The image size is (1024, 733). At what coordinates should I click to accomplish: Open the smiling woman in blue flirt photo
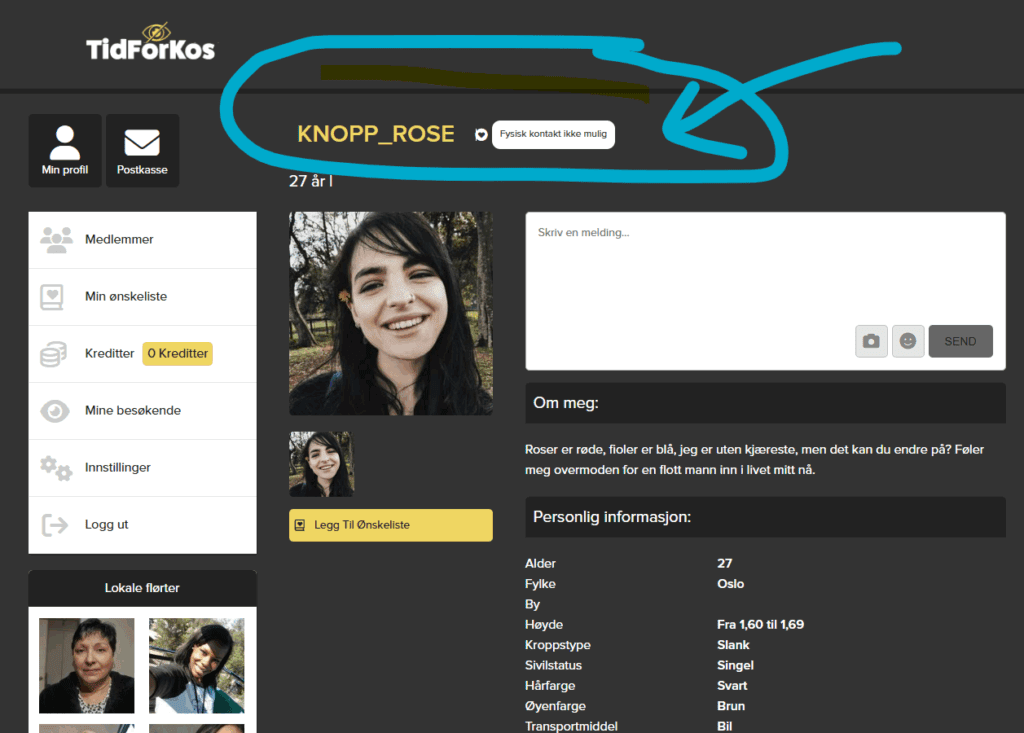197,666
